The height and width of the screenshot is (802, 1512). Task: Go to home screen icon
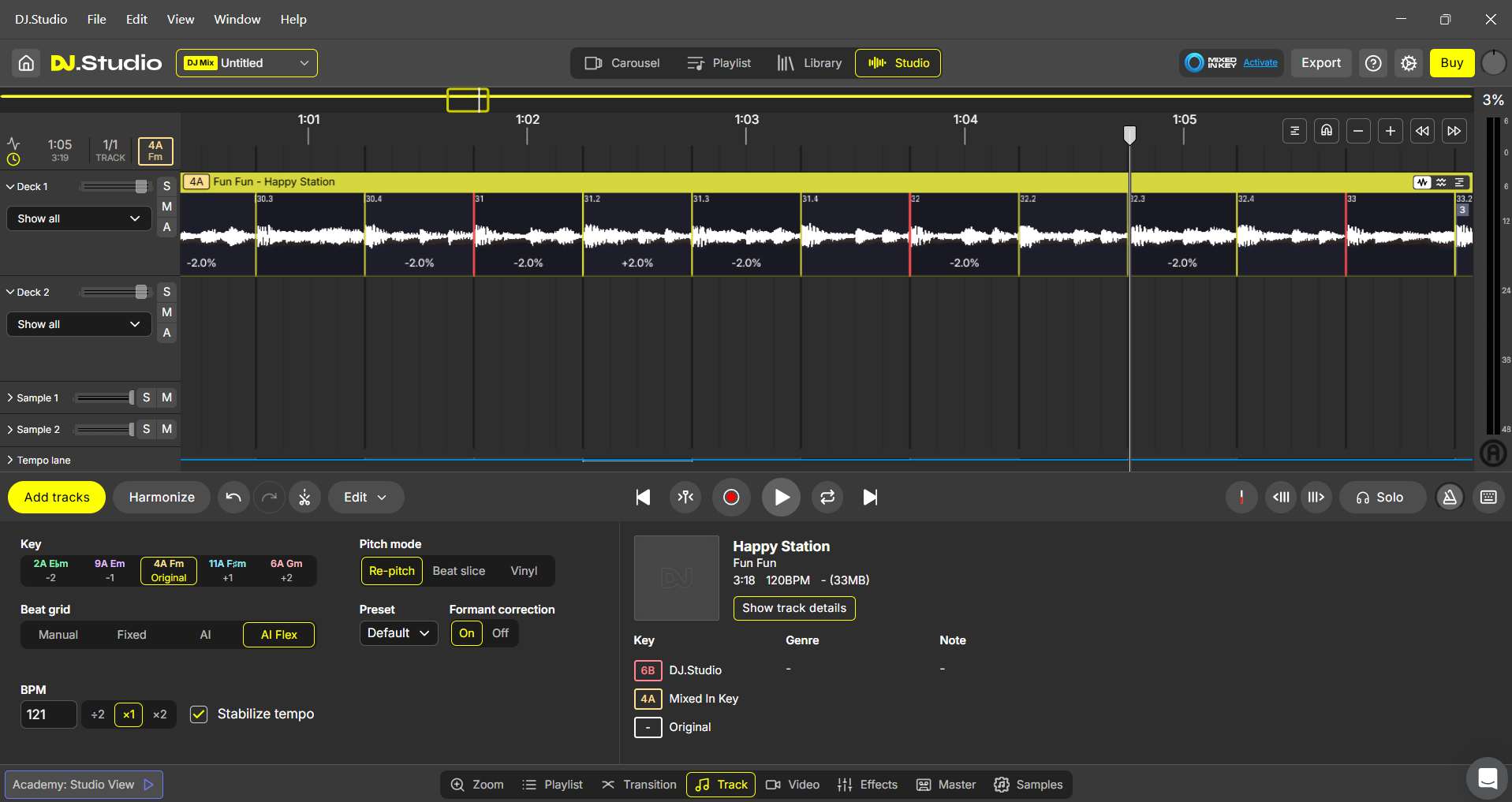click(x=26, y=63)
